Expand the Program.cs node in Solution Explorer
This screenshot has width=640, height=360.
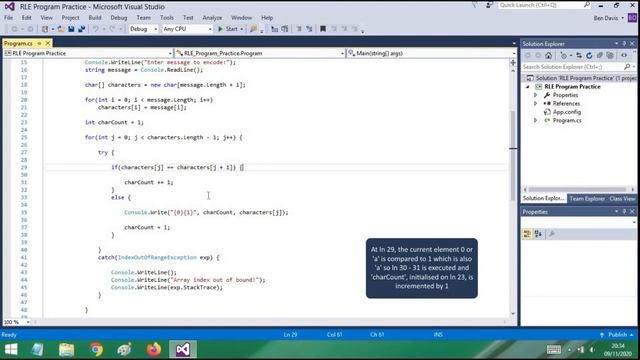(536, 120)
